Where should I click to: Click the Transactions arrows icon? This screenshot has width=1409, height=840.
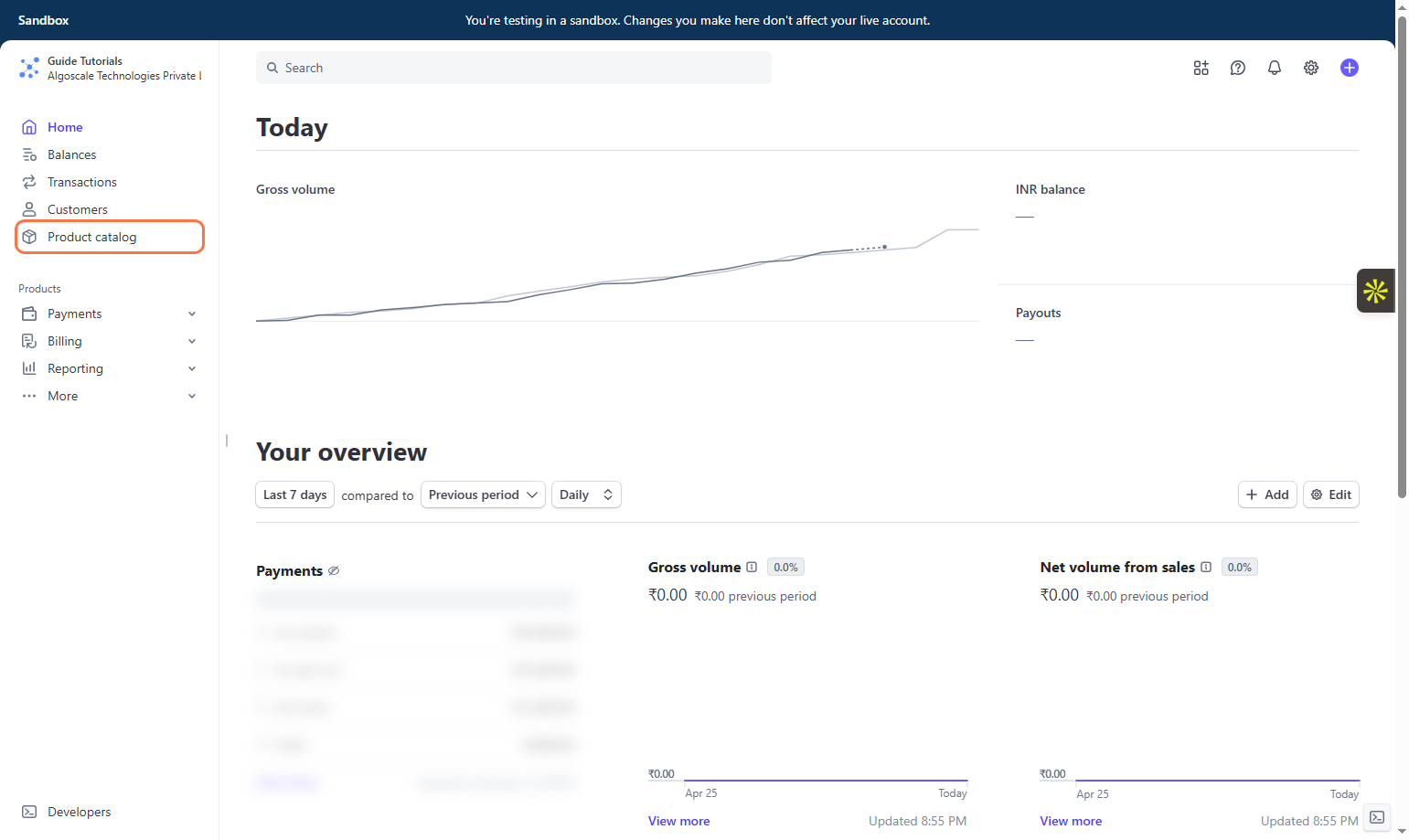coord(29,182)
